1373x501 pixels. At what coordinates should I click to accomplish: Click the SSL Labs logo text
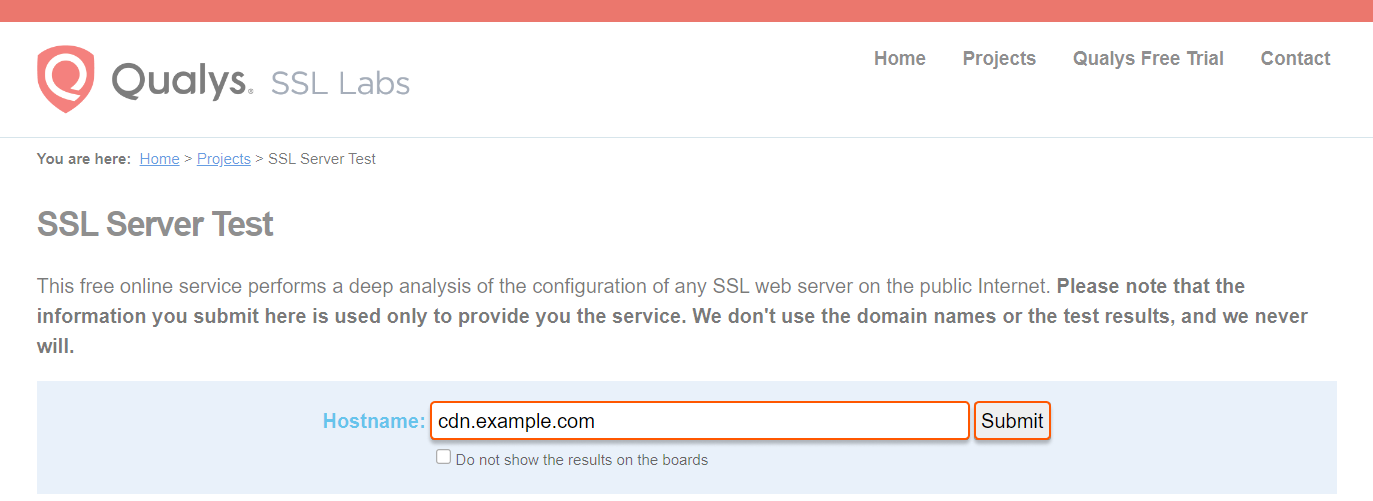coord(340,83)
